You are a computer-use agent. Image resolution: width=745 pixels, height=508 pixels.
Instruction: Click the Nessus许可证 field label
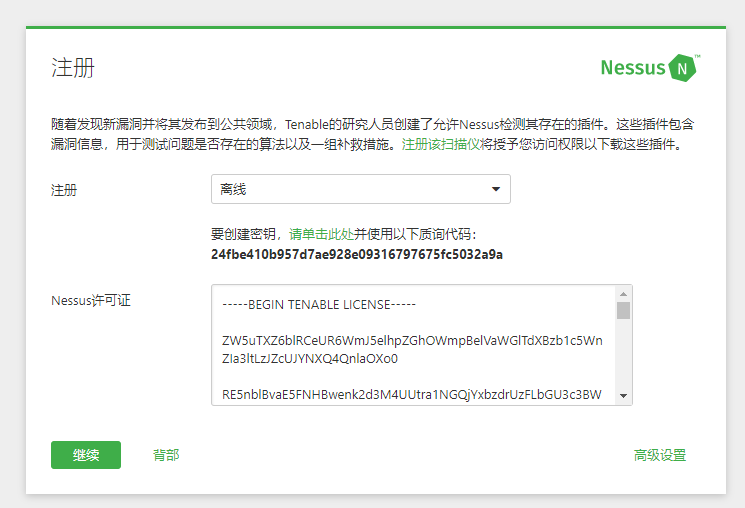click(x=91, y=300)
